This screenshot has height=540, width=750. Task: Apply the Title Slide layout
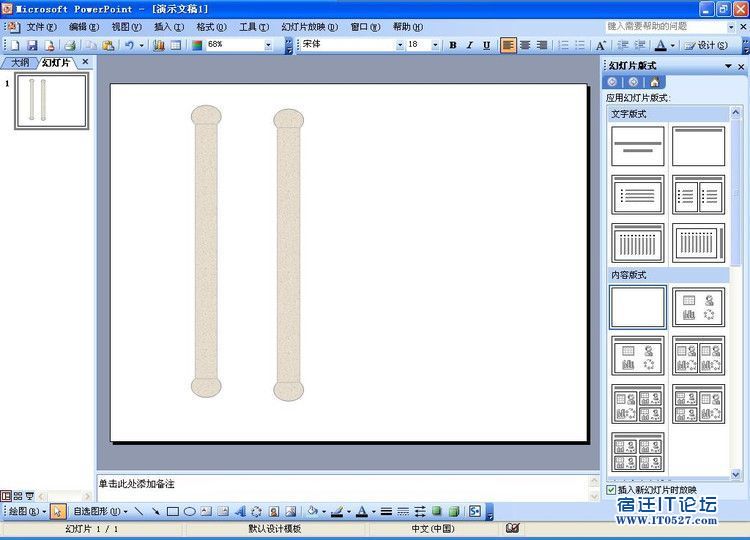point(638,146)
